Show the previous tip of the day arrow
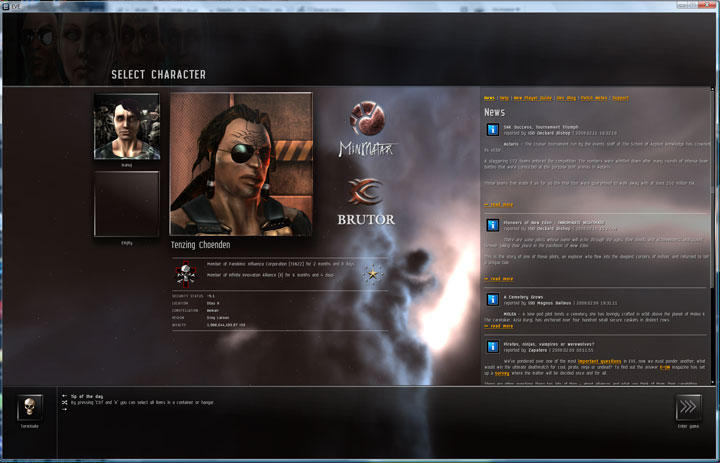 pos(64,396)
